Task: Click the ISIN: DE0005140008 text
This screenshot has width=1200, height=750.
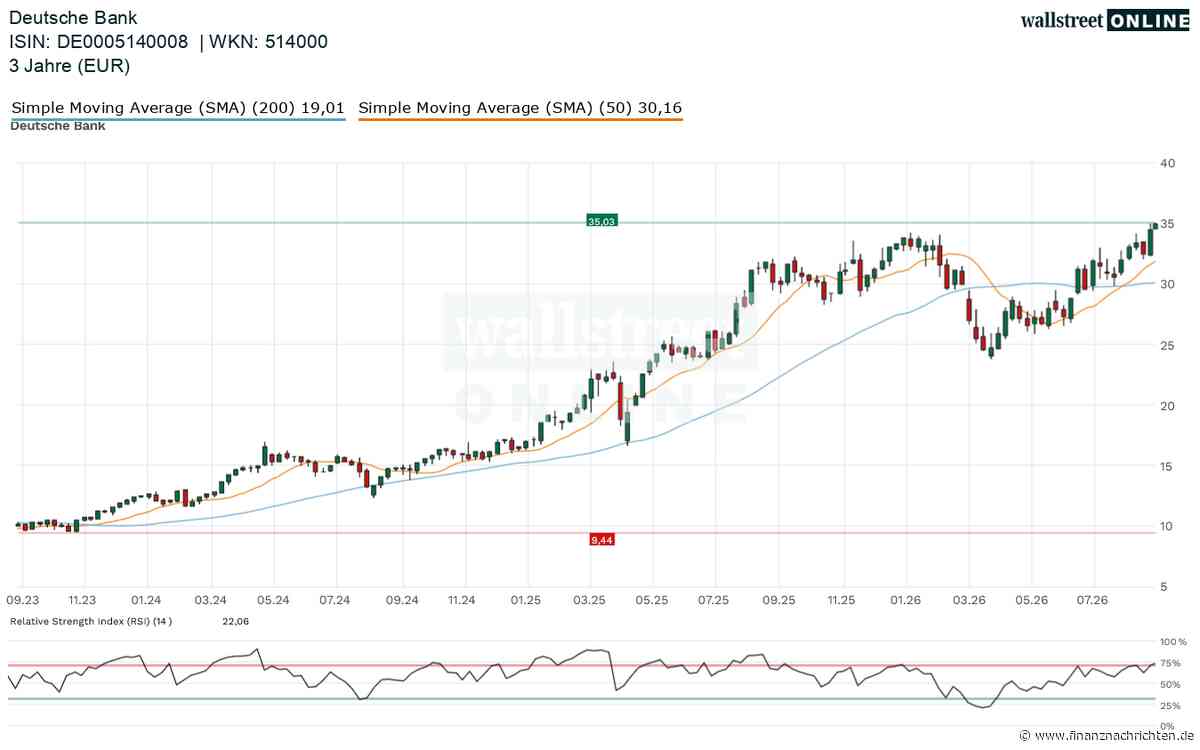Action: click(x=100, y=42)
